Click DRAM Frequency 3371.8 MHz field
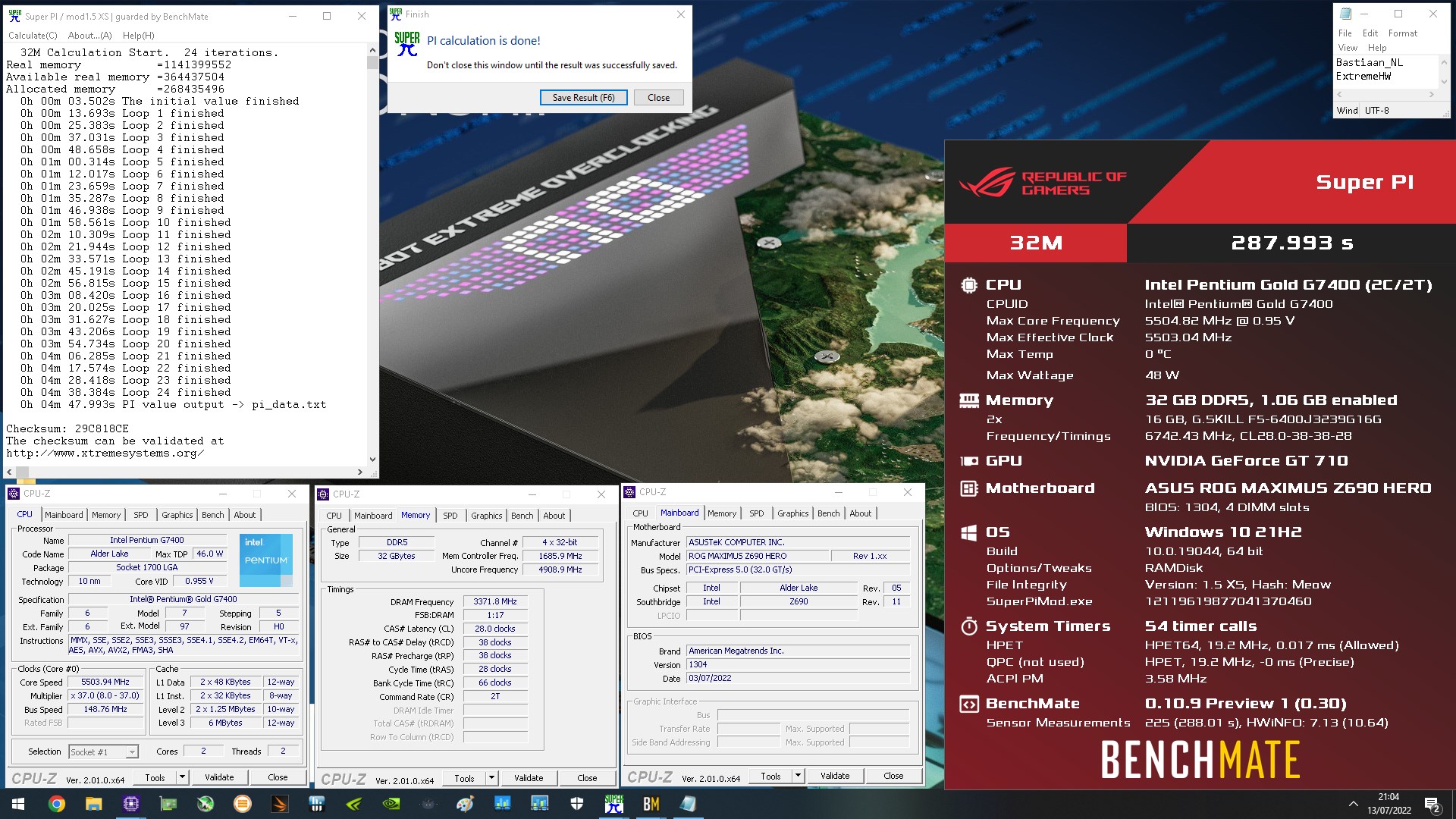 tap(495, 601)
